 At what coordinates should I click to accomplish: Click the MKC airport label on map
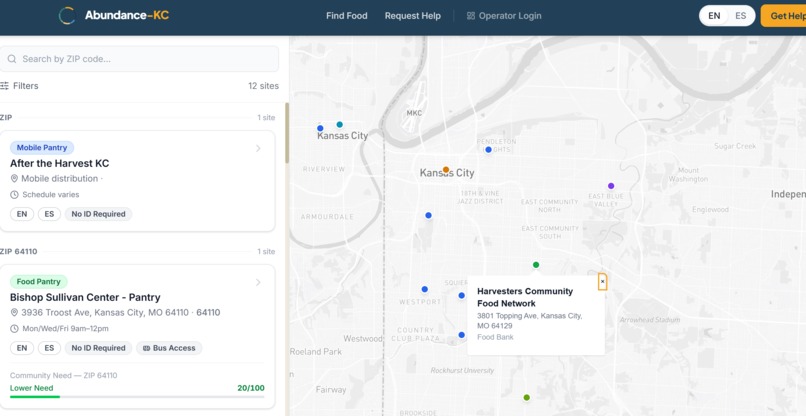(x=414, y=113)
